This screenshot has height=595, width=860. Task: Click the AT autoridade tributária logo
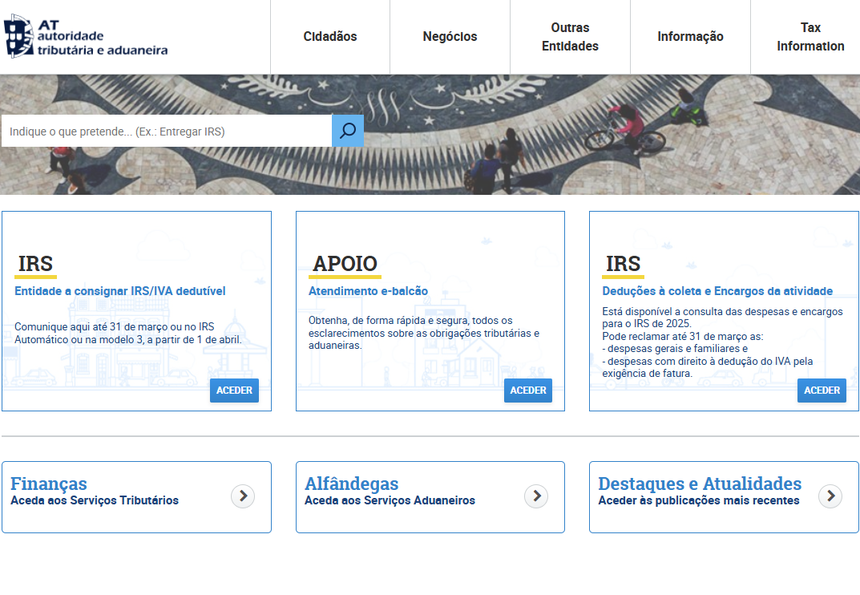coord(85,38)
